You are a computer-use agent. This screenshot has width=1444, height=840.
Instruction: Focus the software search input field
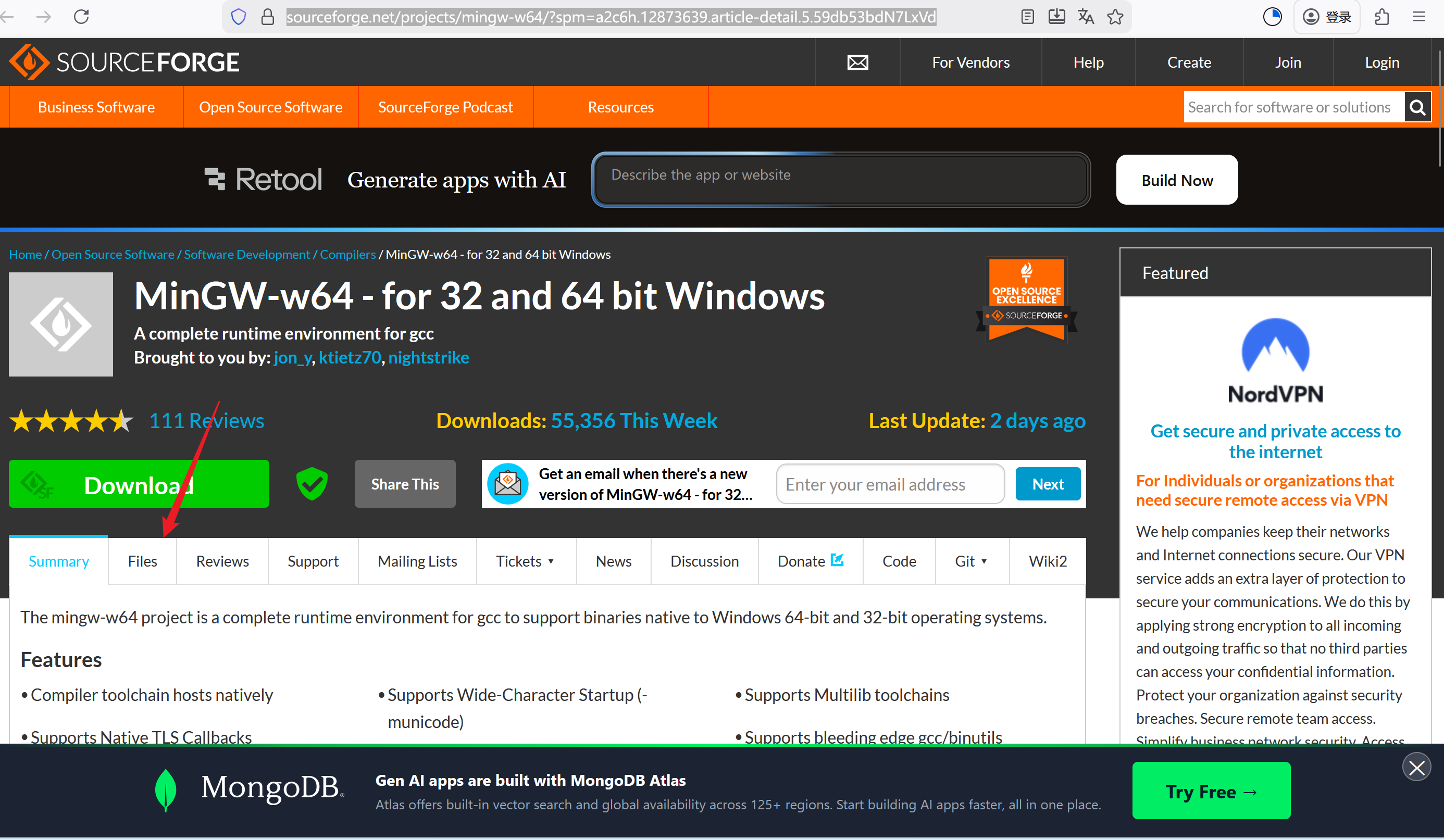[1294, 107]
